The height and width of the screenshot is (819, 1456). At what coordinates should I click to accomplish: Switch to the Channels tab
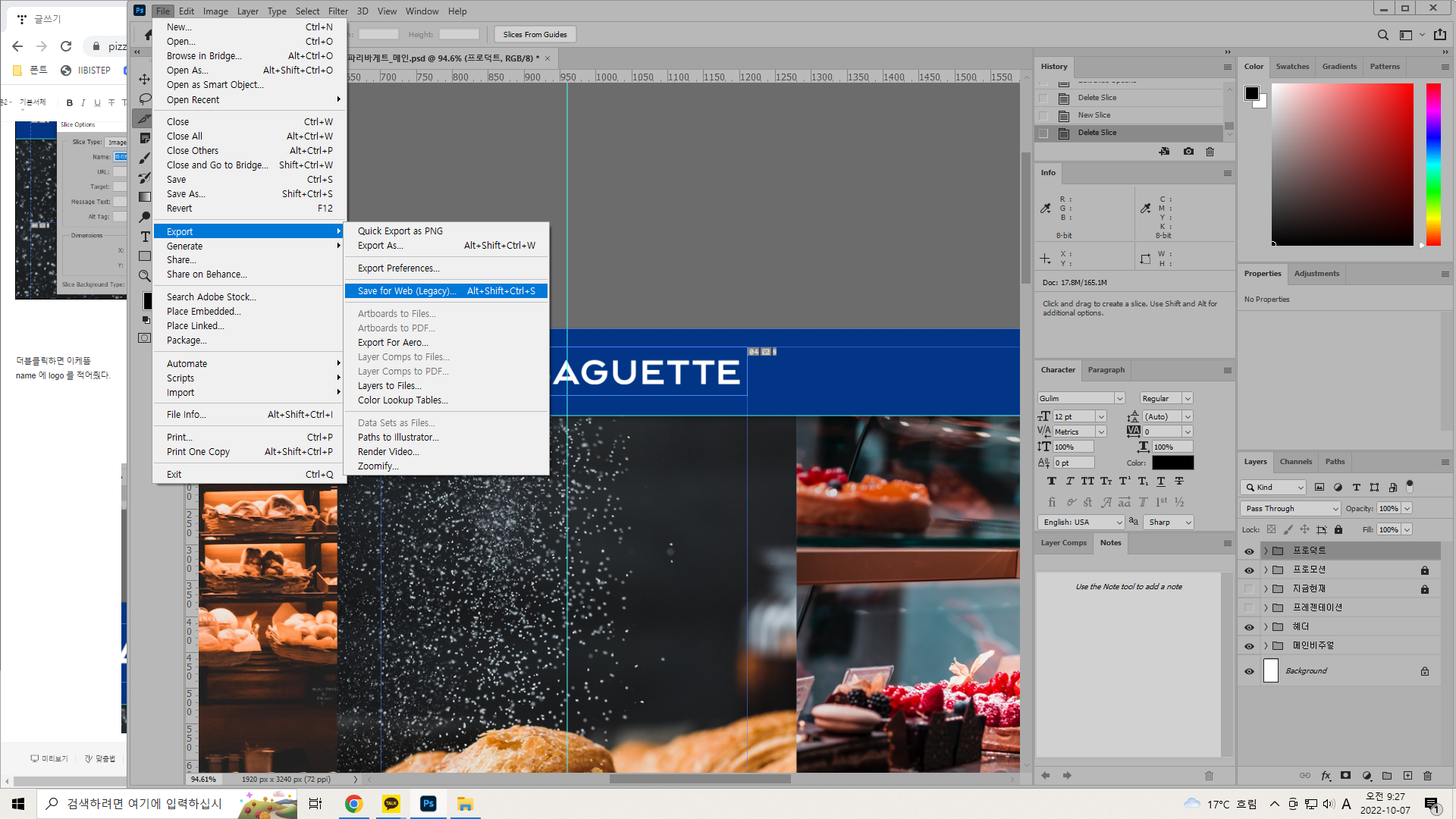tap(1295, 461)
